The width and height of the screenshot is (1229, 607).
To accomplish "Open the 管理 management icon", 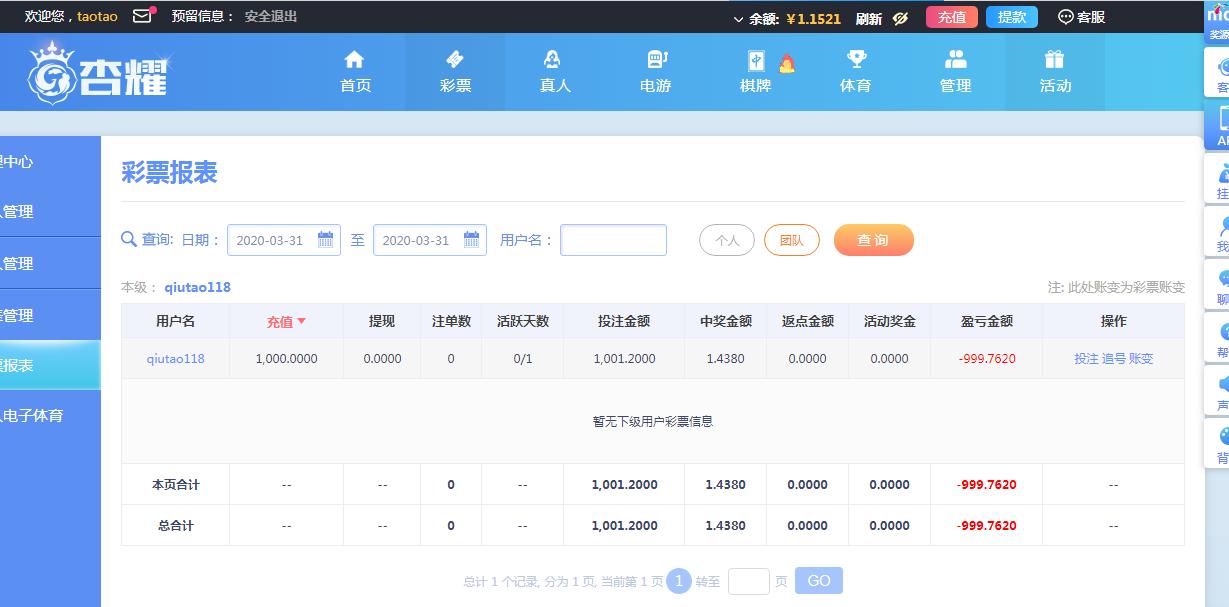I will (x=955, y=59).
